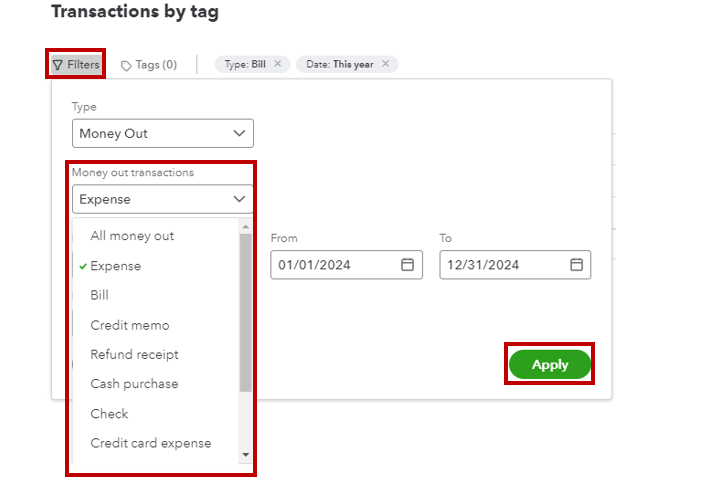Choose Check transaction type
The image size is (707, 483).
click(109, 414)
